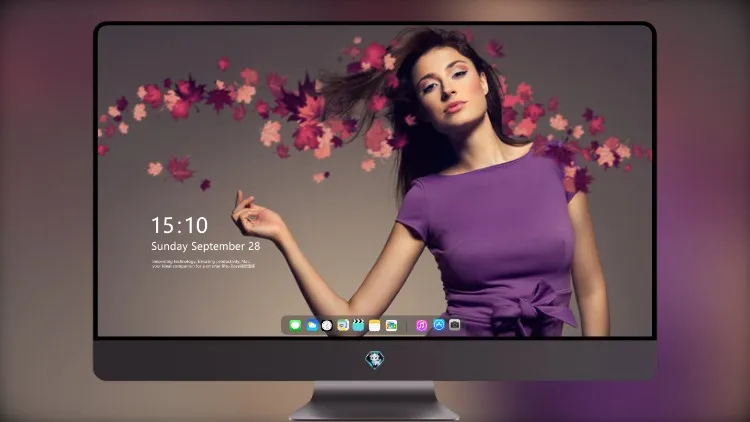Open the gray Camera app in the dock
Viewport: 750px width, 422px height.
point(454,325)
